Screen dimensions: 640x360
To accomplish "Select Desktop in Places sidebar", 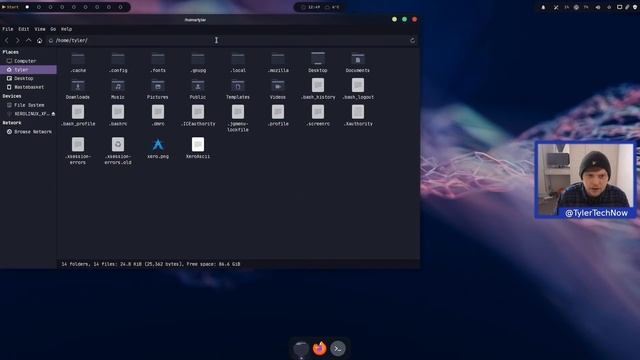I will click(28, 78).
